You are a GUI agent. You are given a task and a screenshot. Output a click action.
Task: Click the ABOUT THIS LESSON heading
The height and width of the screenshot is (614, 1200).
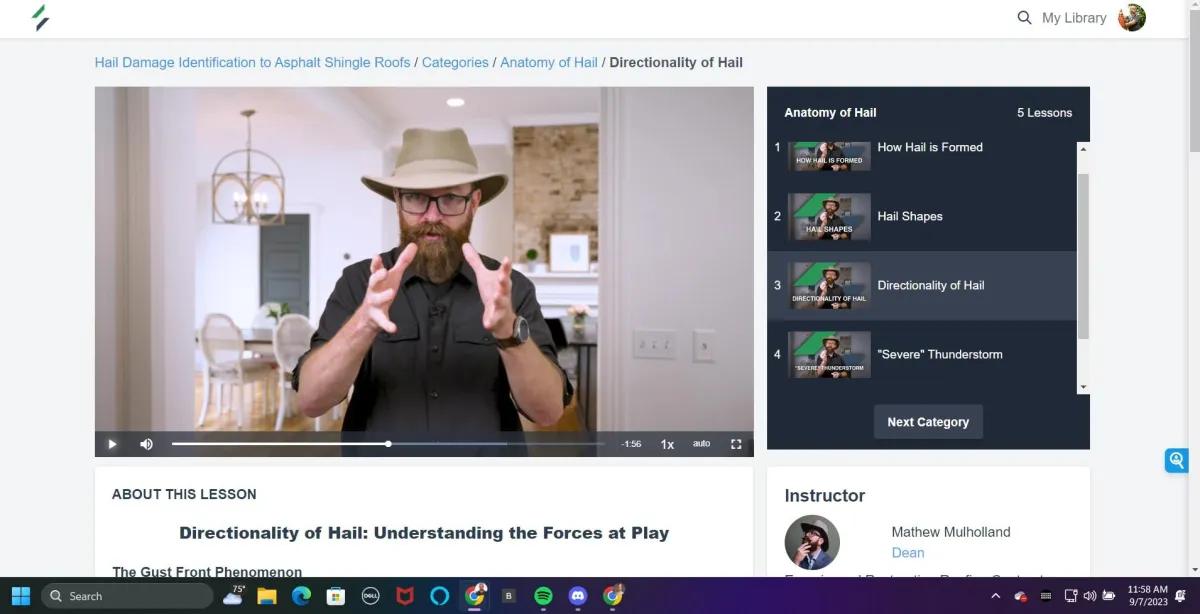coord(184,494)
